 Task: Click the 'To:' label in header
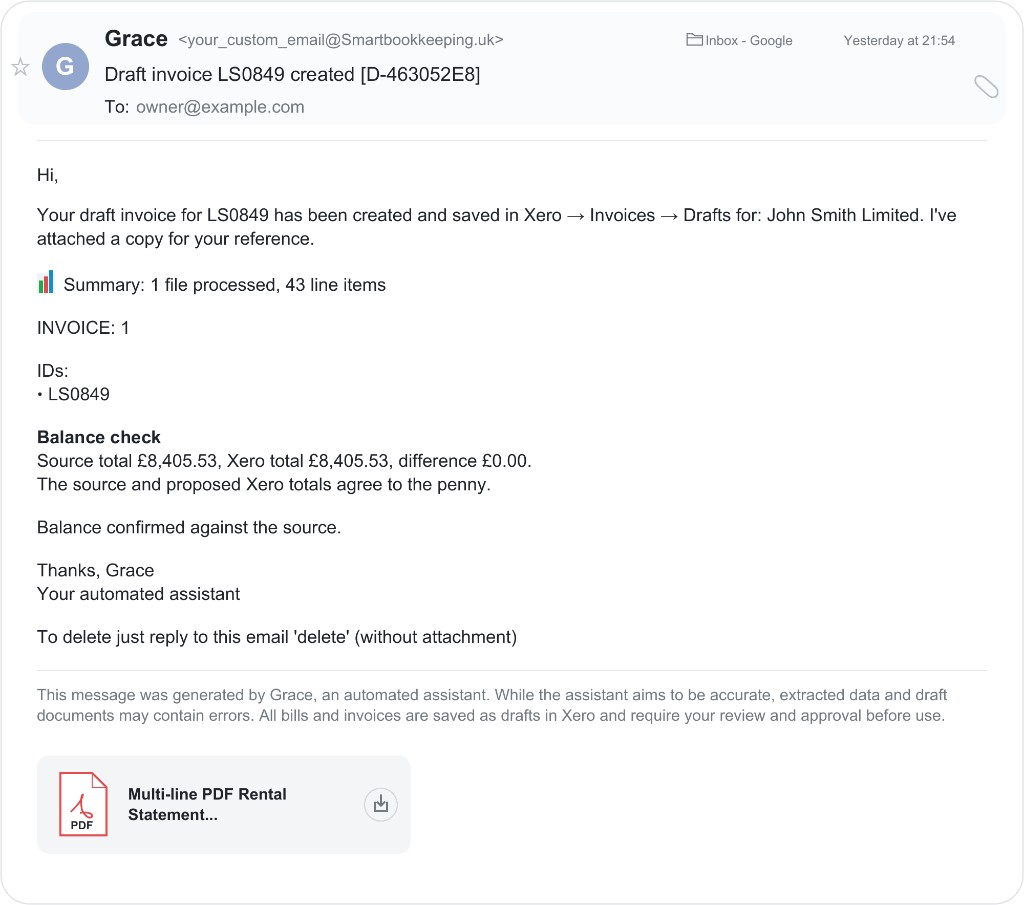pyautogui.click(x=117, y=107)
